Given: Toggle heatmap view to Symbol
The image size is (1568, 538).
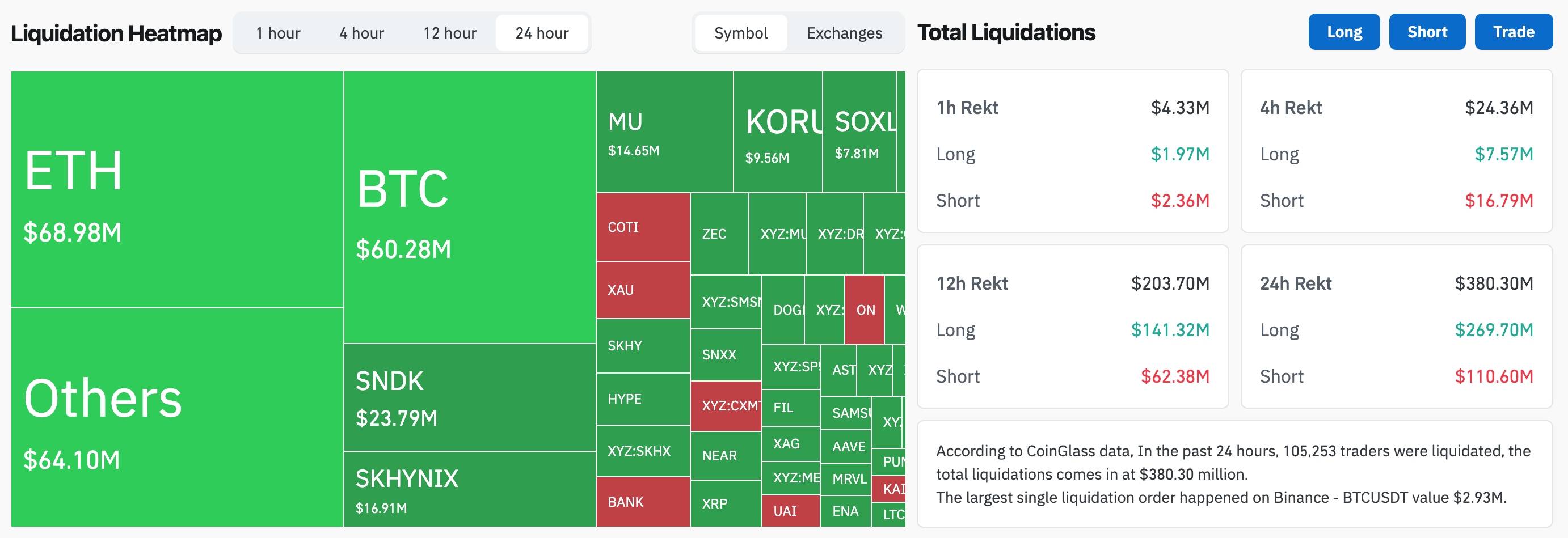Looking at the screenshot, I should point(741,33).
